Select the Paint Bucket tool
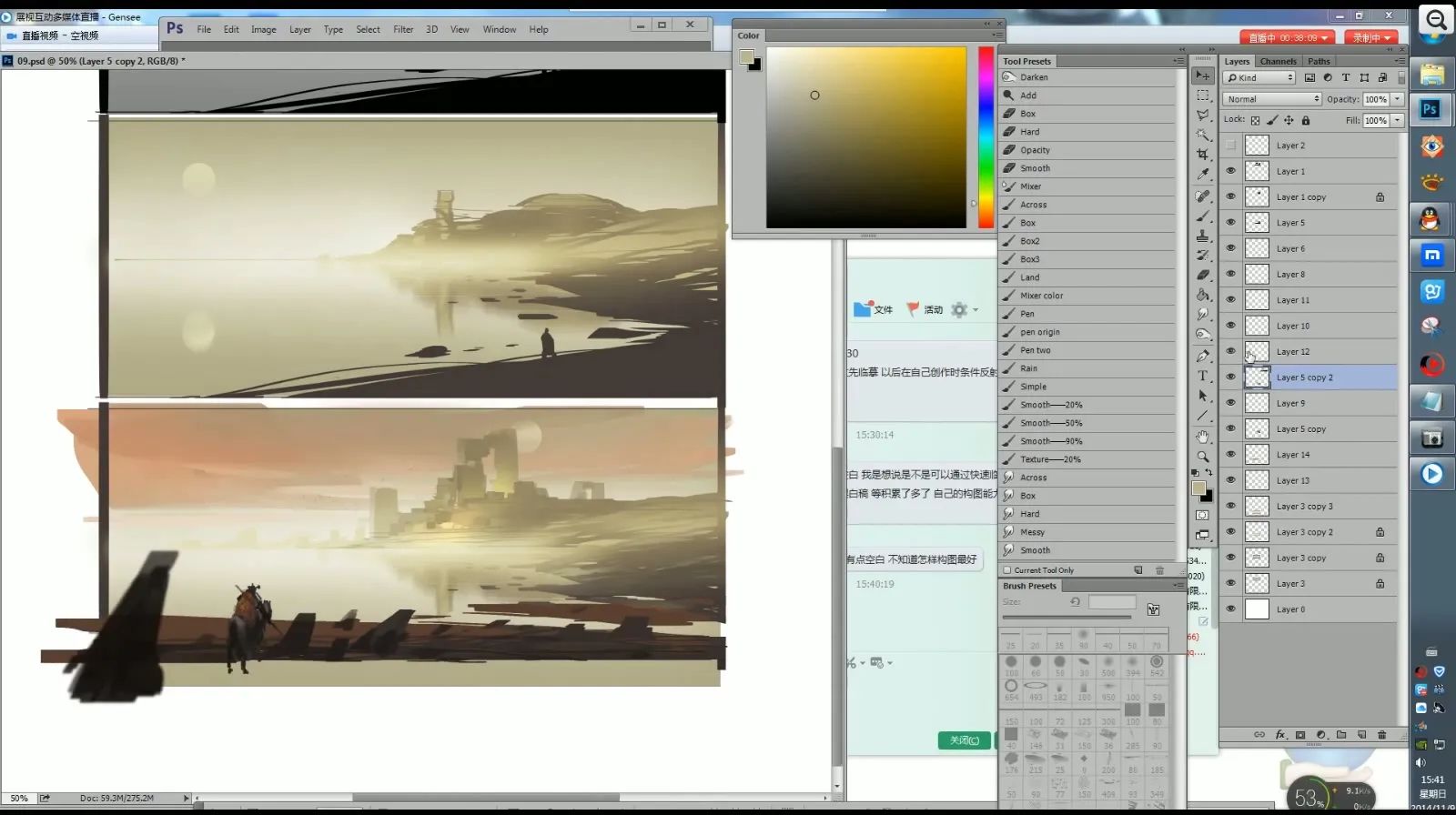This screenshot has height=815, width=1456. coord(1202,295)
